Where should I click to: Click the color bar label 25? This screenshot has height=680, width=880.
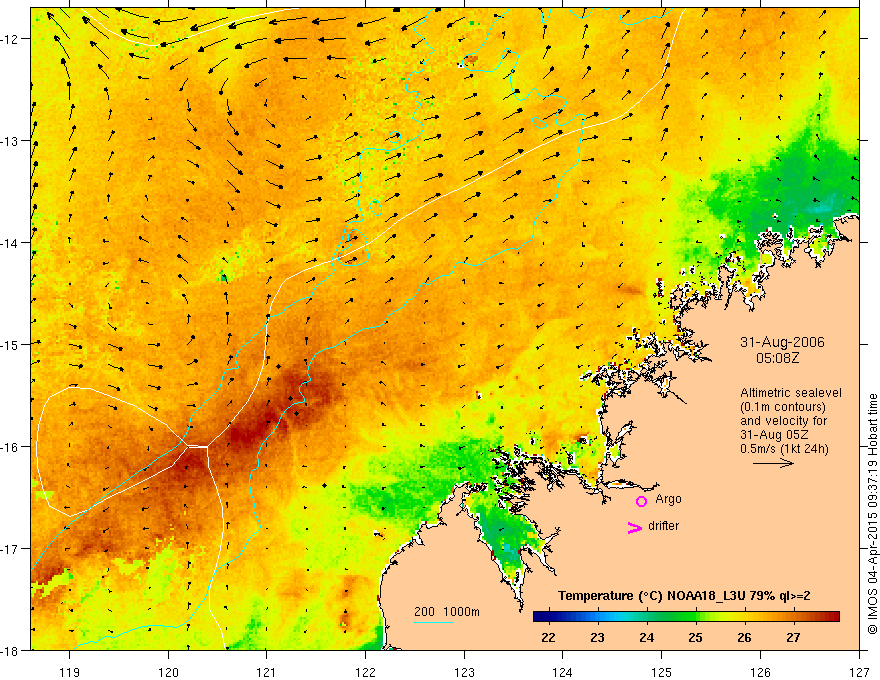[x=695, y=637]
